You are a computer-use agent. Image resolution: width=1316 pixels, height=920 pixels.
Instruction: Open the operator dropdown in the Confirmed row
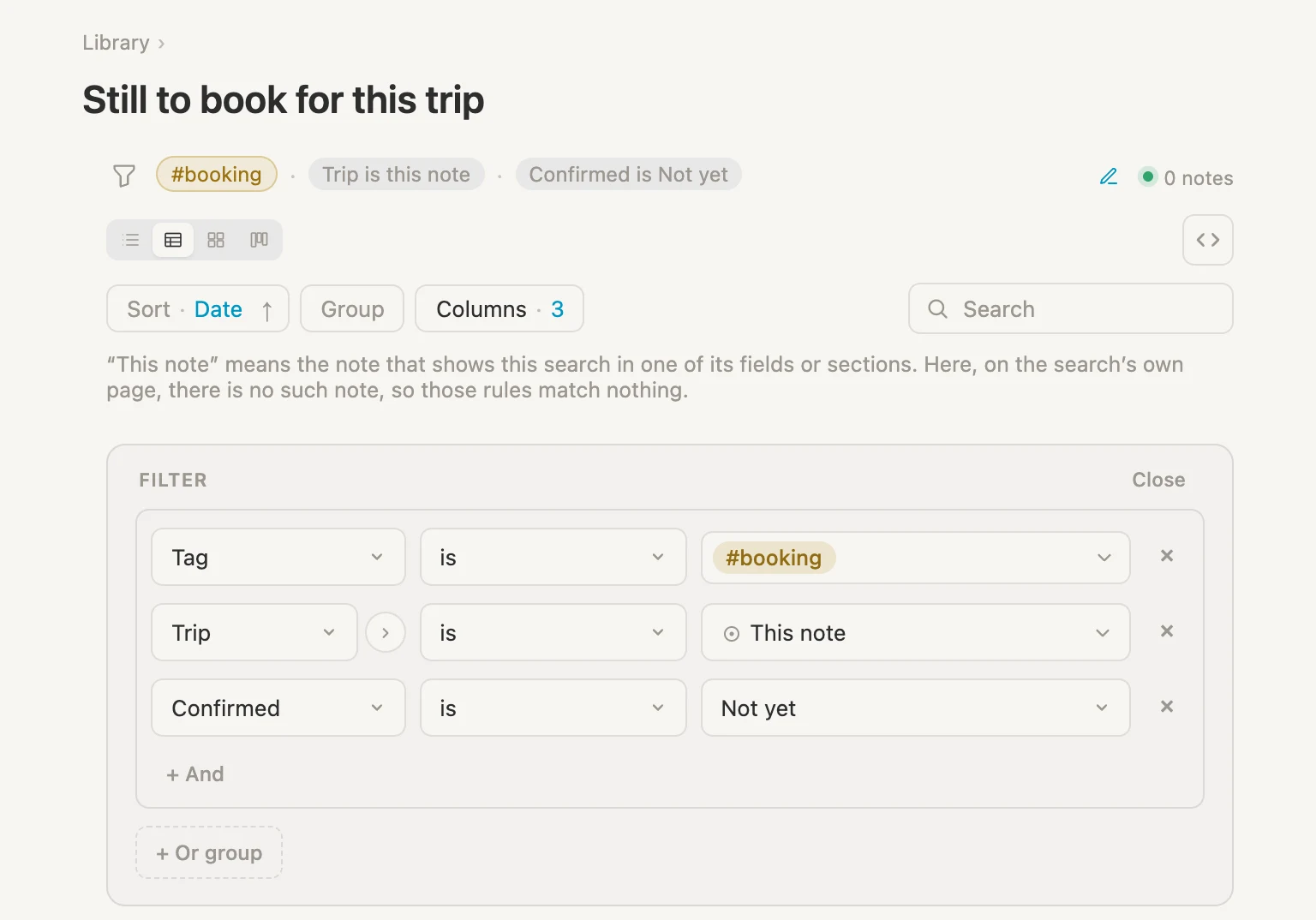[x=553, y=708]
